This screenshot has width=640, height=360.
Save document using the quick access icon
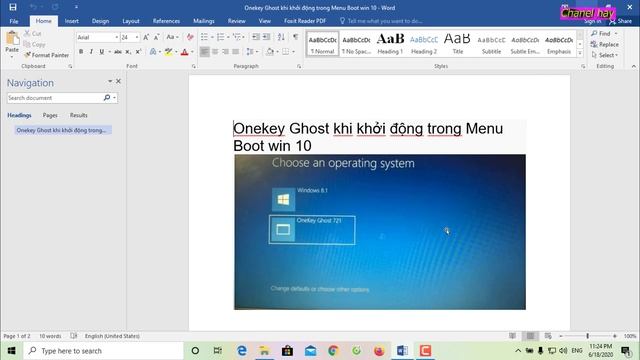coord(13,7)
